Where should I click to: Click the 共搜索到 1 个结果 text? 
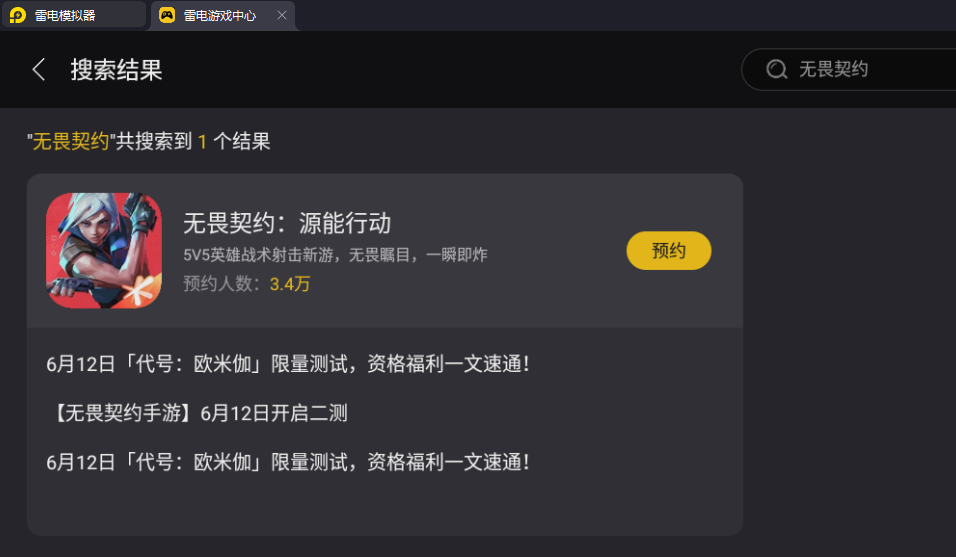193,142
